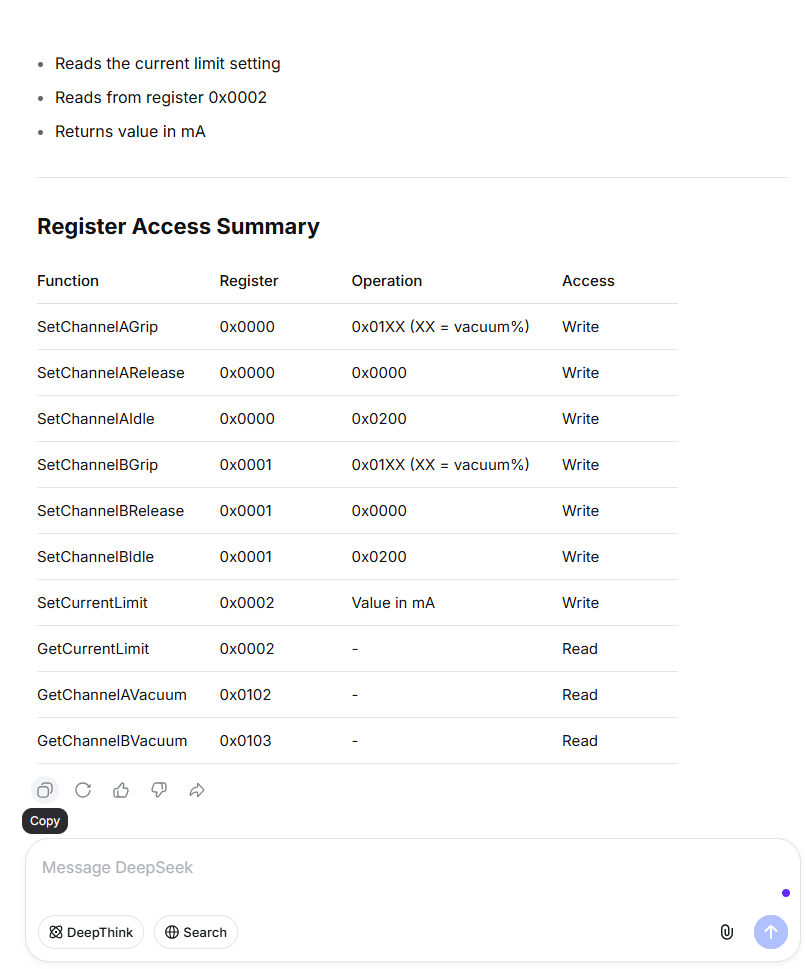Click 0x01XX operation in SetChannelBGrip row
This screenshot has width=806, height=969.
tap(441, 465)
